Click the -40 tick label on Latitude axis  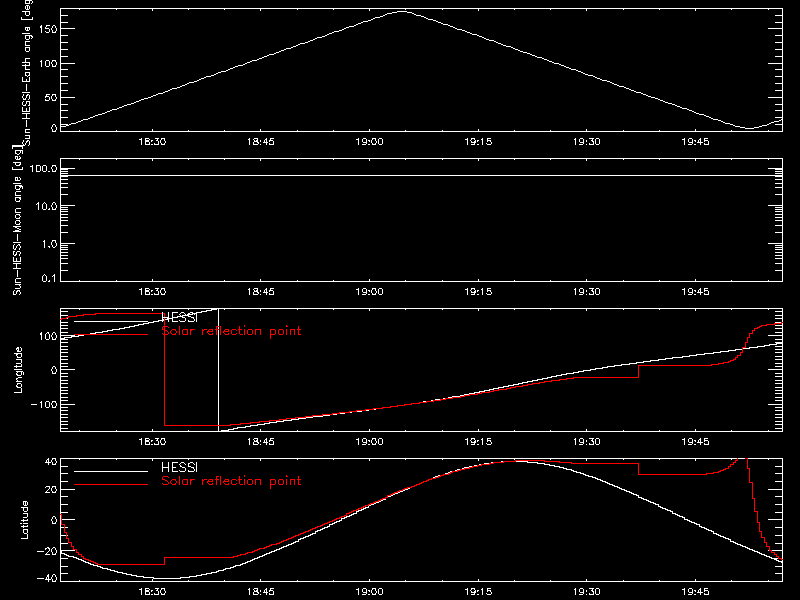47,579
